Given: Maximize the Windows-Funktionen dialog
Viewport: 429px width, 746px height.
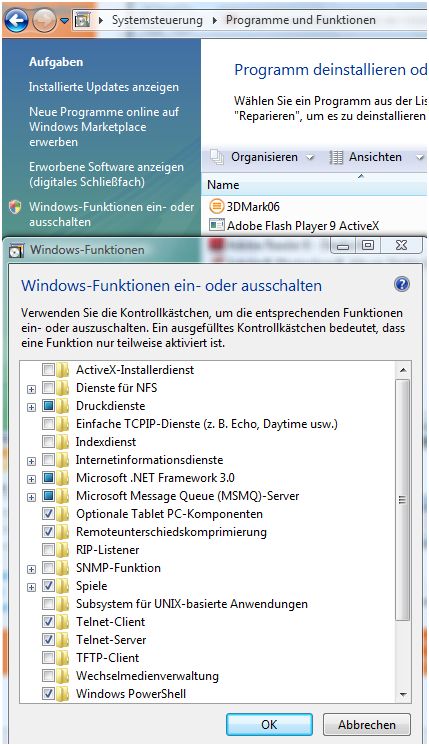Looking at the screenshot, I should tap(368, 245).
